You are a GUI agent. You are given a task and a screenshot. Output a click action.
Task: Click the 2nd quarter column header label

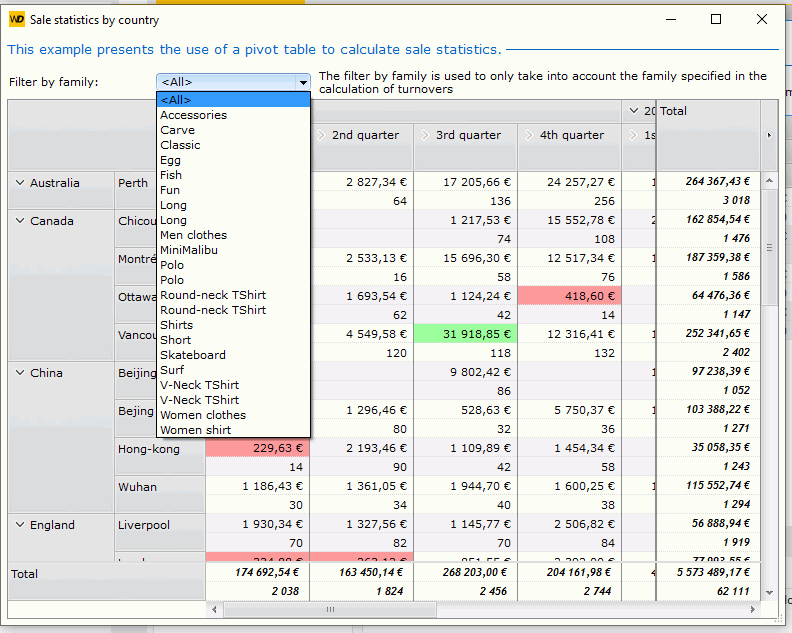point(365,135)
